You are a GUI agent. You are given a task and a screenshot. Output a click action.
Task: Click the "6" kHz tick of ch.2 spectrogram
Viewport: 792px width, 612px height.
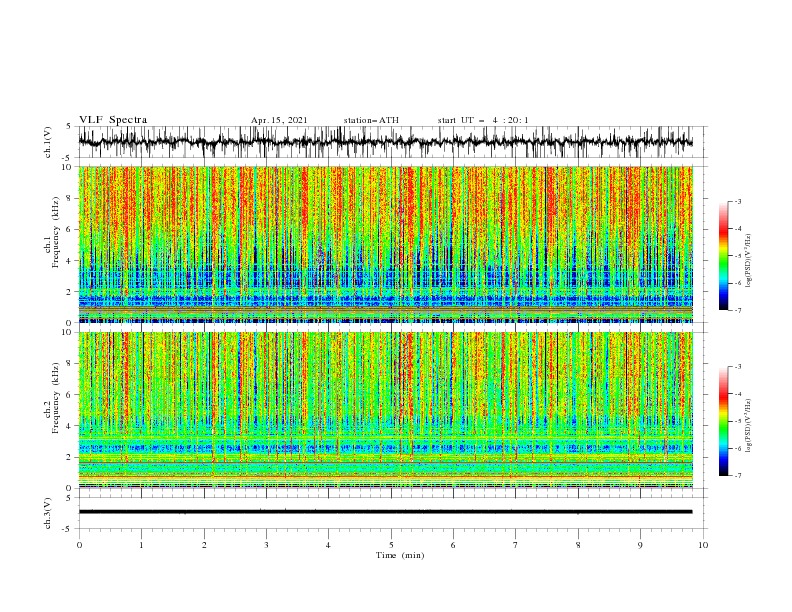point(70,395)
